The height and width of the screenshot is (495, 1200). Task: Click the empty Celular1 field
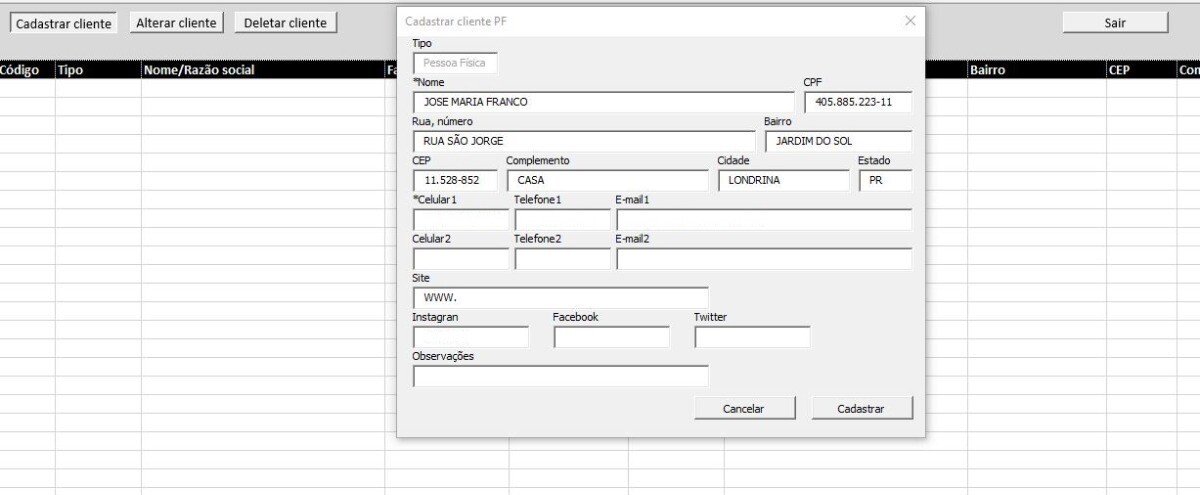tap(461, 220)
